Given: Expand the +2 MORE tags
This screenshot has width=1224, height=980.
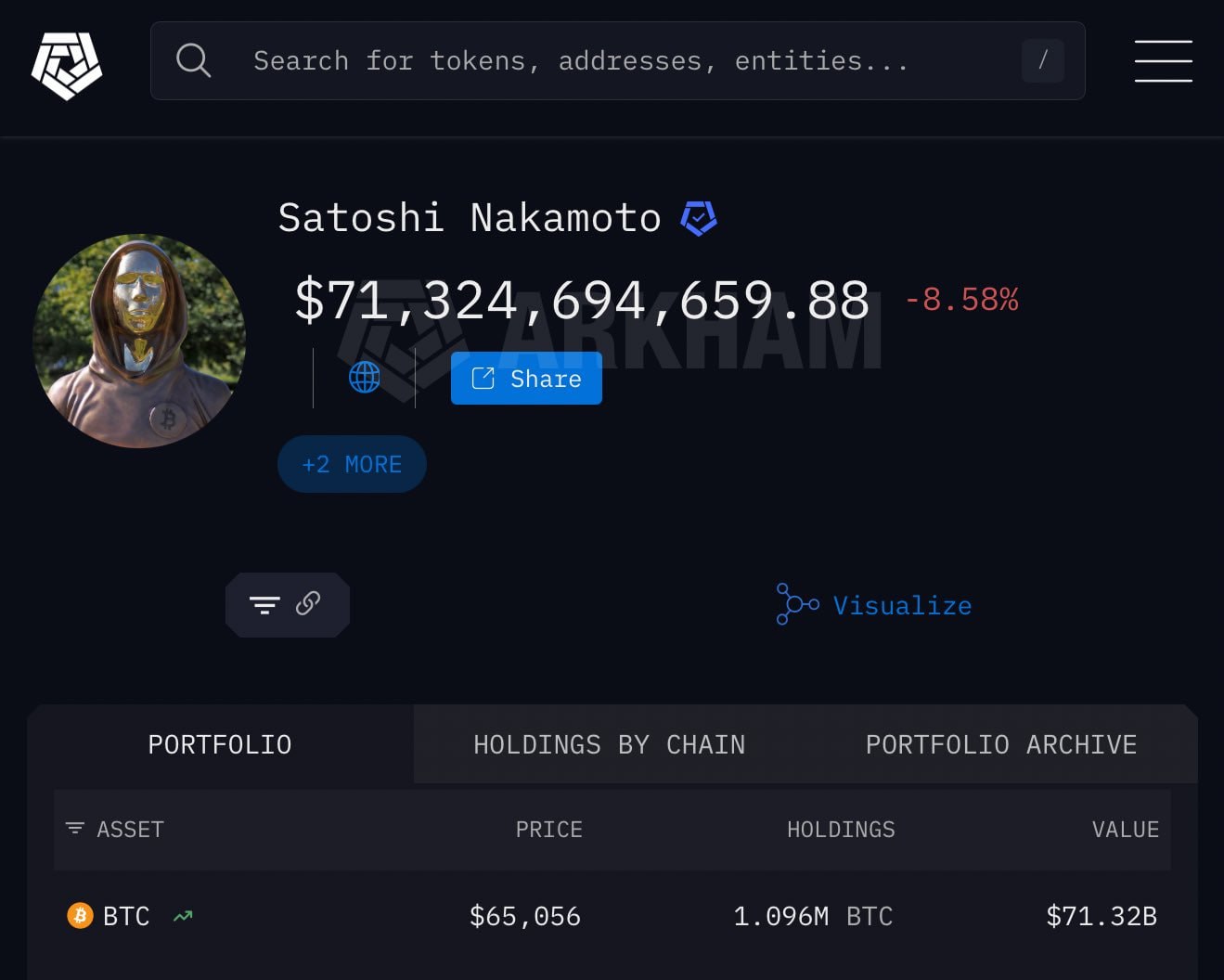Looking at the screenshot, I should coord(352,464).
